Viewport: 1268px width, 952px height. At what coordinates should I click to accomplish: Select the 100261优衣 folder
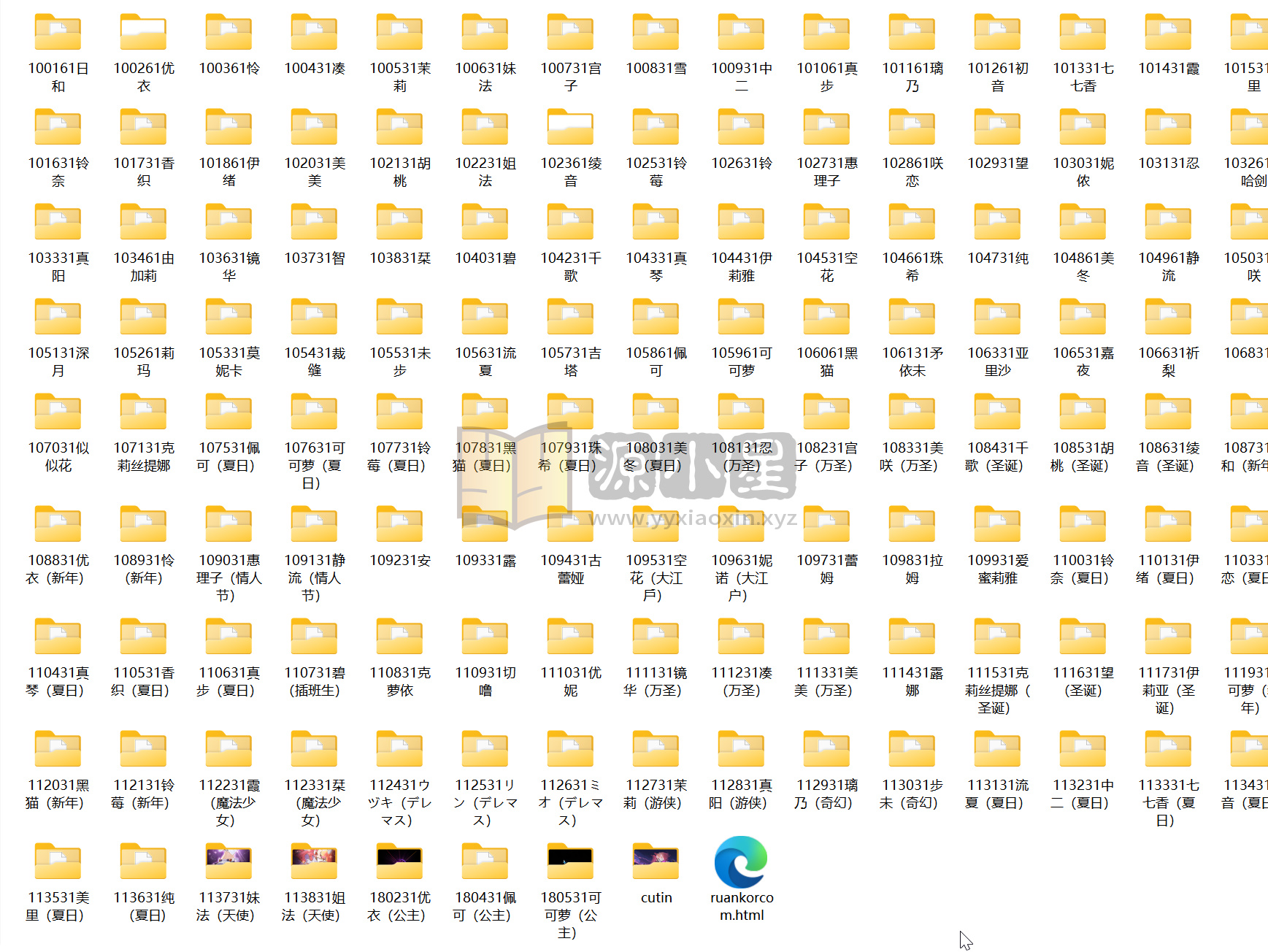coord(143,34)
